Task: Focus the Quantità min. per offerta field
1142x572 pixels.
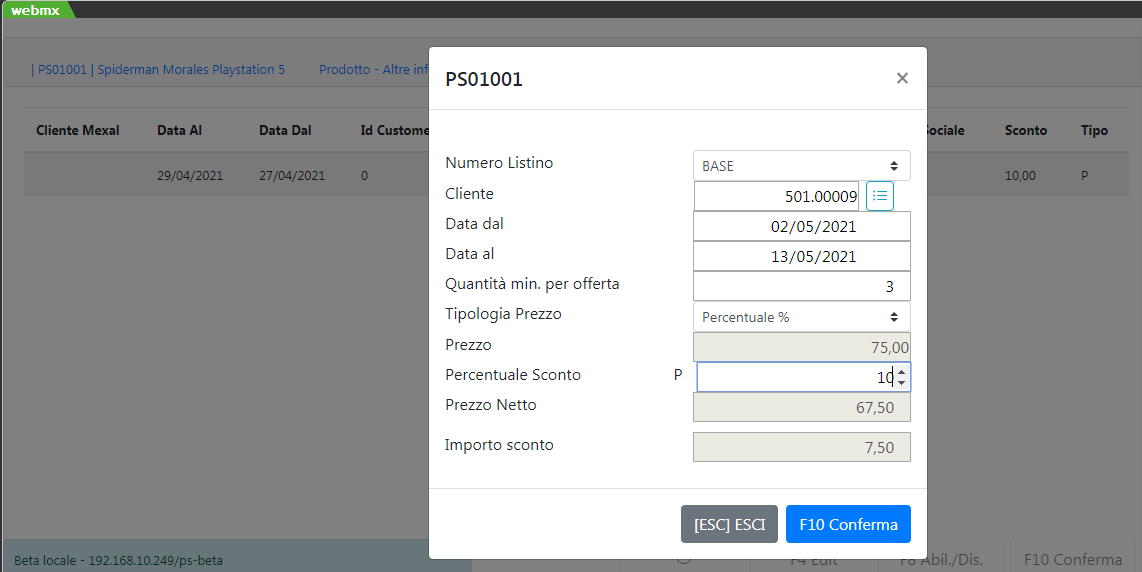Action: [801, 287]
